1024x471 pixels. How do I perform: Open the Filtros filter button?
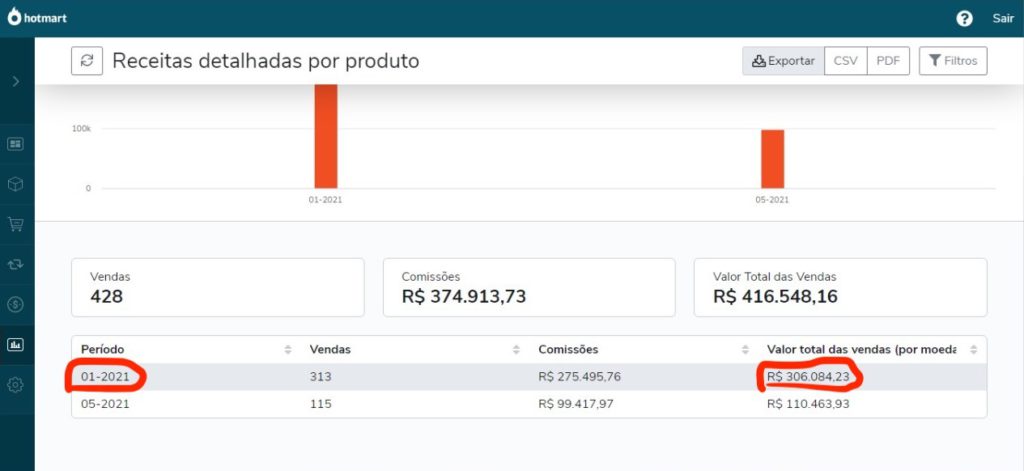point(953,61)
